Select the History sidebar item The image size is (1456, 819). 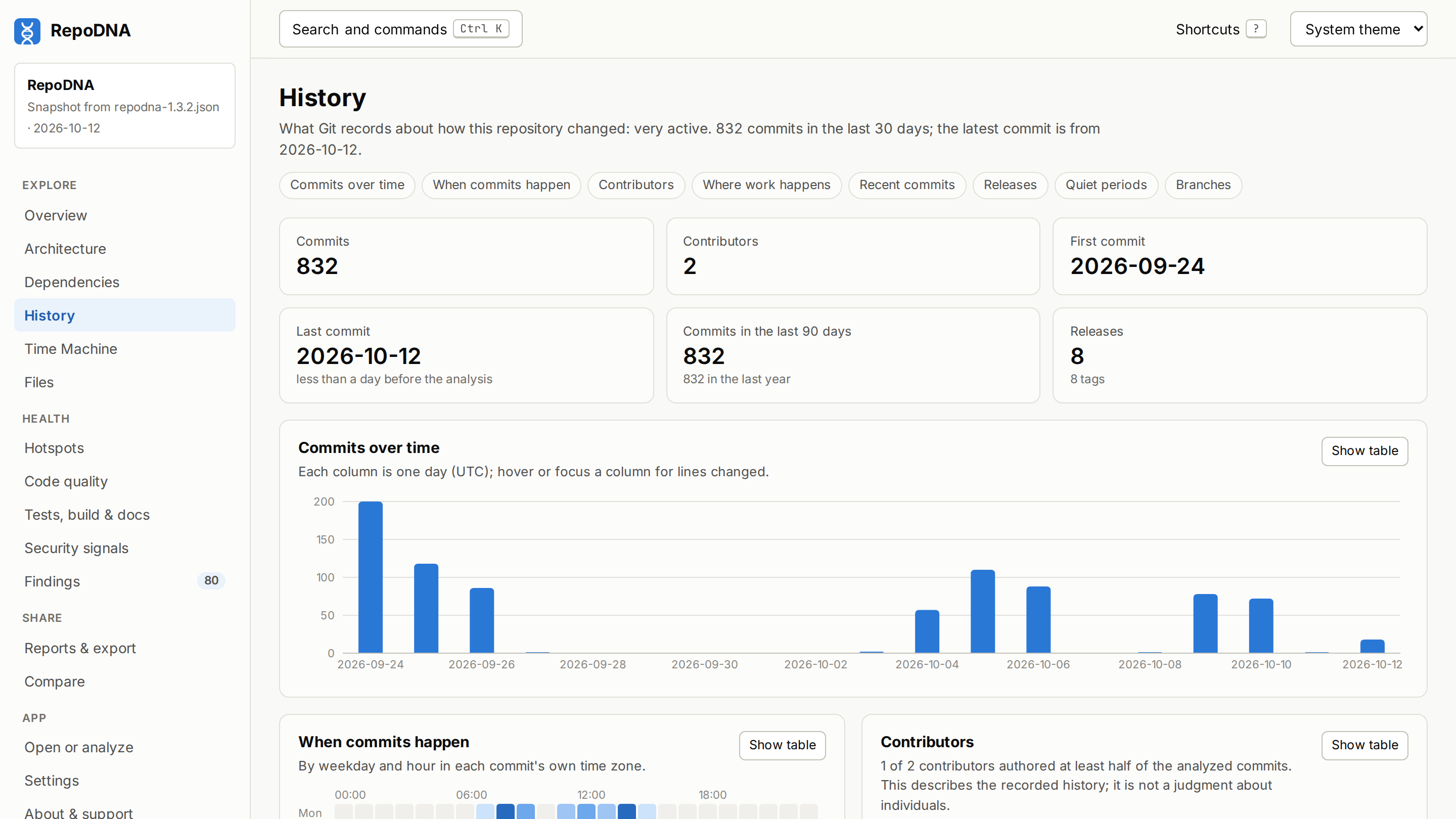click(x=124, y=315)
